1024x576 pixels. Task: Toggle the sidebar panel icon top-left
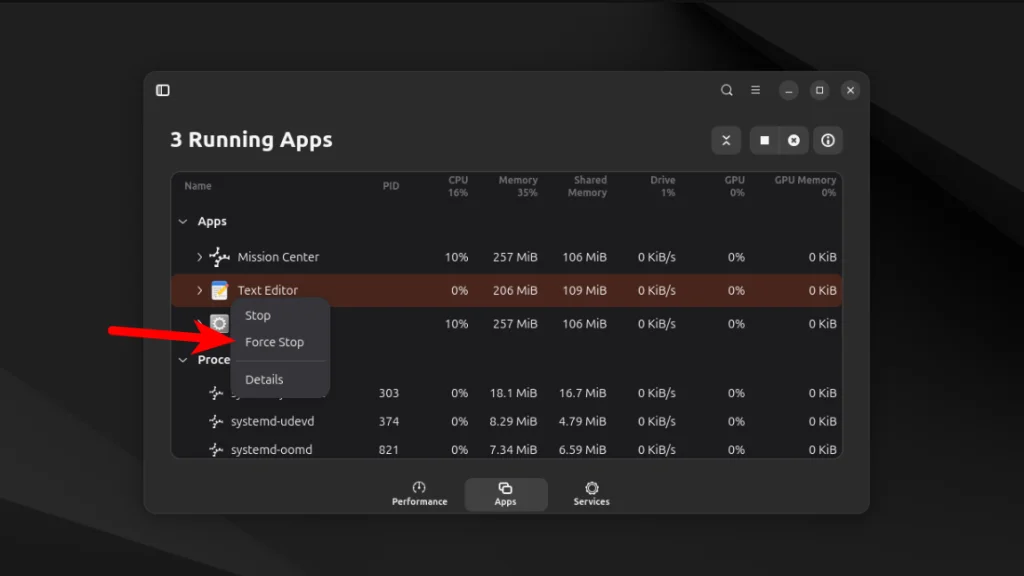(x=162, y=90)
